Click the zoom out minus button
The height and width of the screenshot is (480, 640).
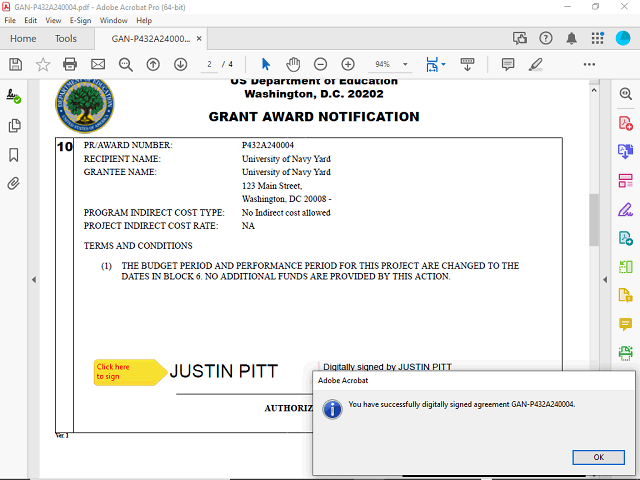coord(320,64)
